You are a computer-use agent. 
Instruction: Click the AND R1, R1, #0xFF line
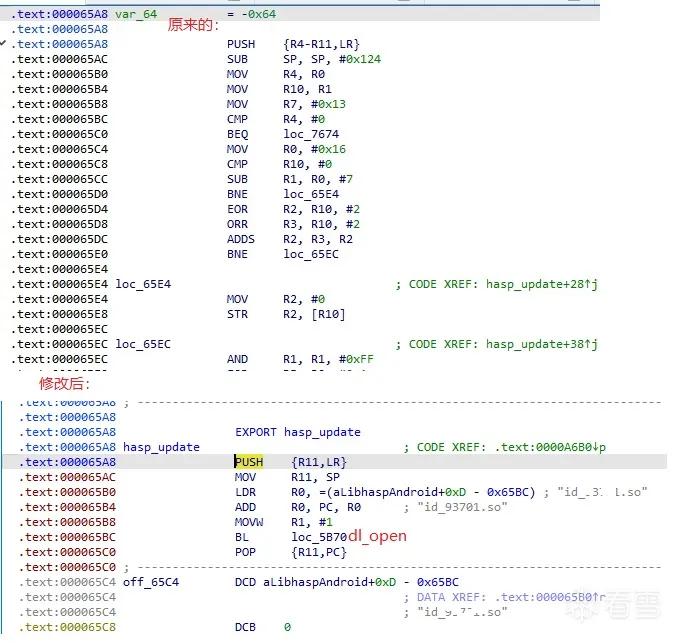point(300,359)
